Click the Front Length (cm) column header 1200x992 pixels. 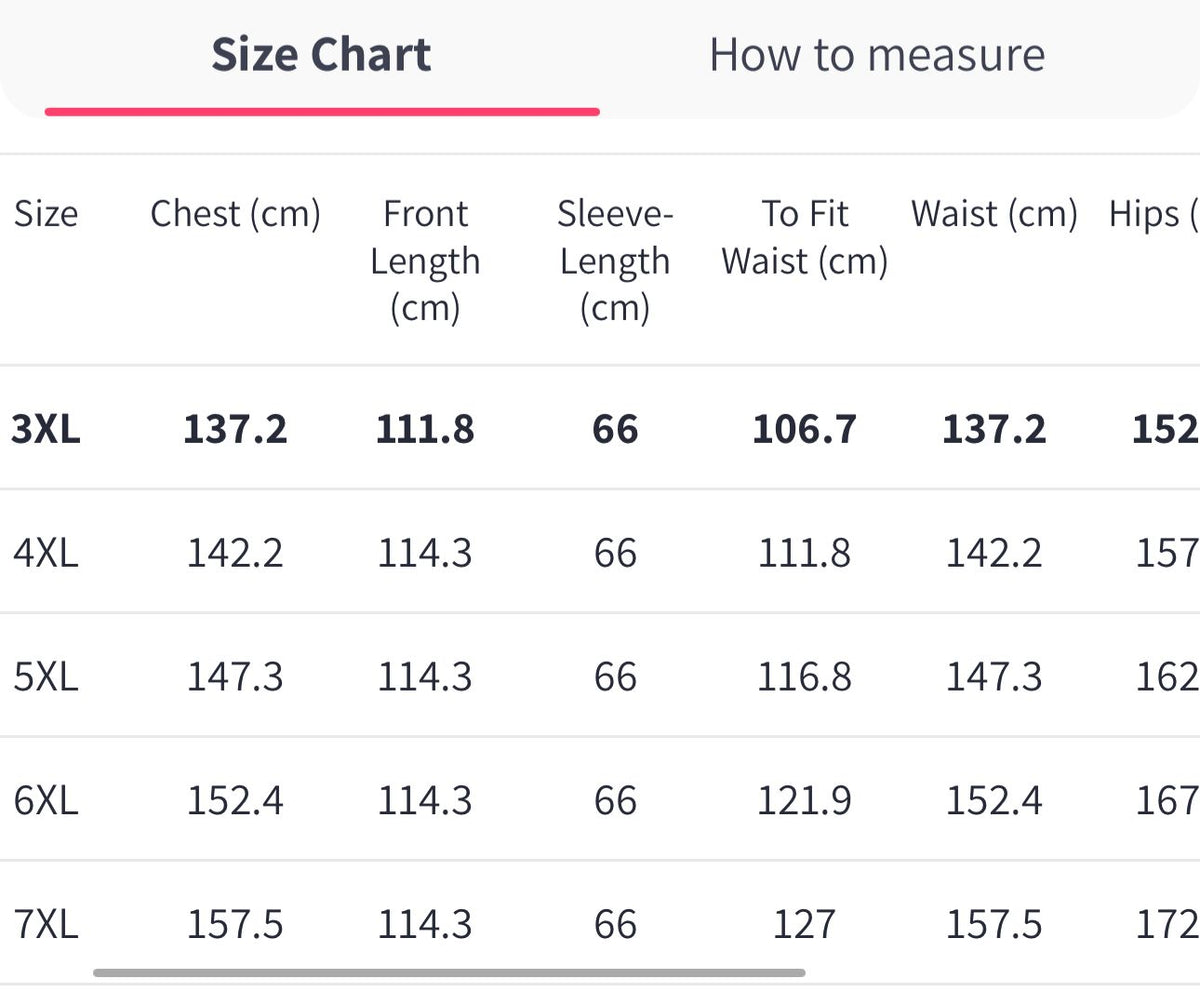point(425,260)
